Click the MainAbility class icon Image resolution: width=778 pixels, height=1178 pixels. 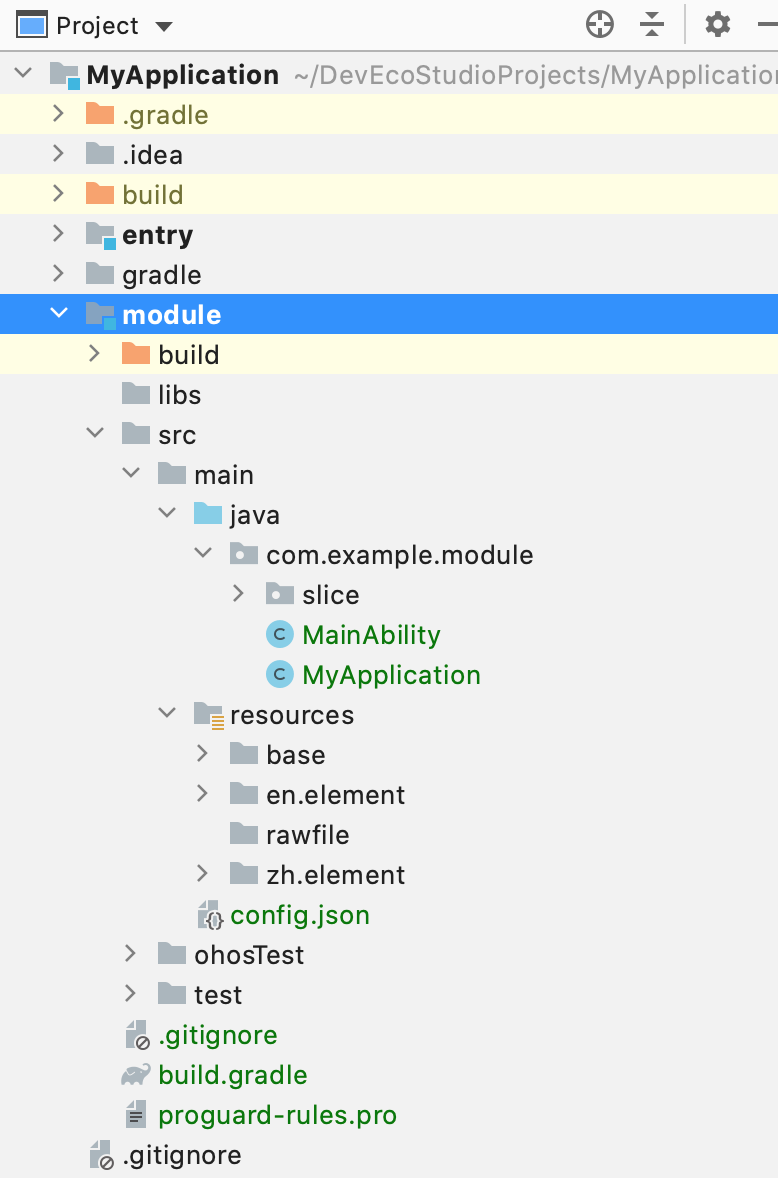click(280, 635)
